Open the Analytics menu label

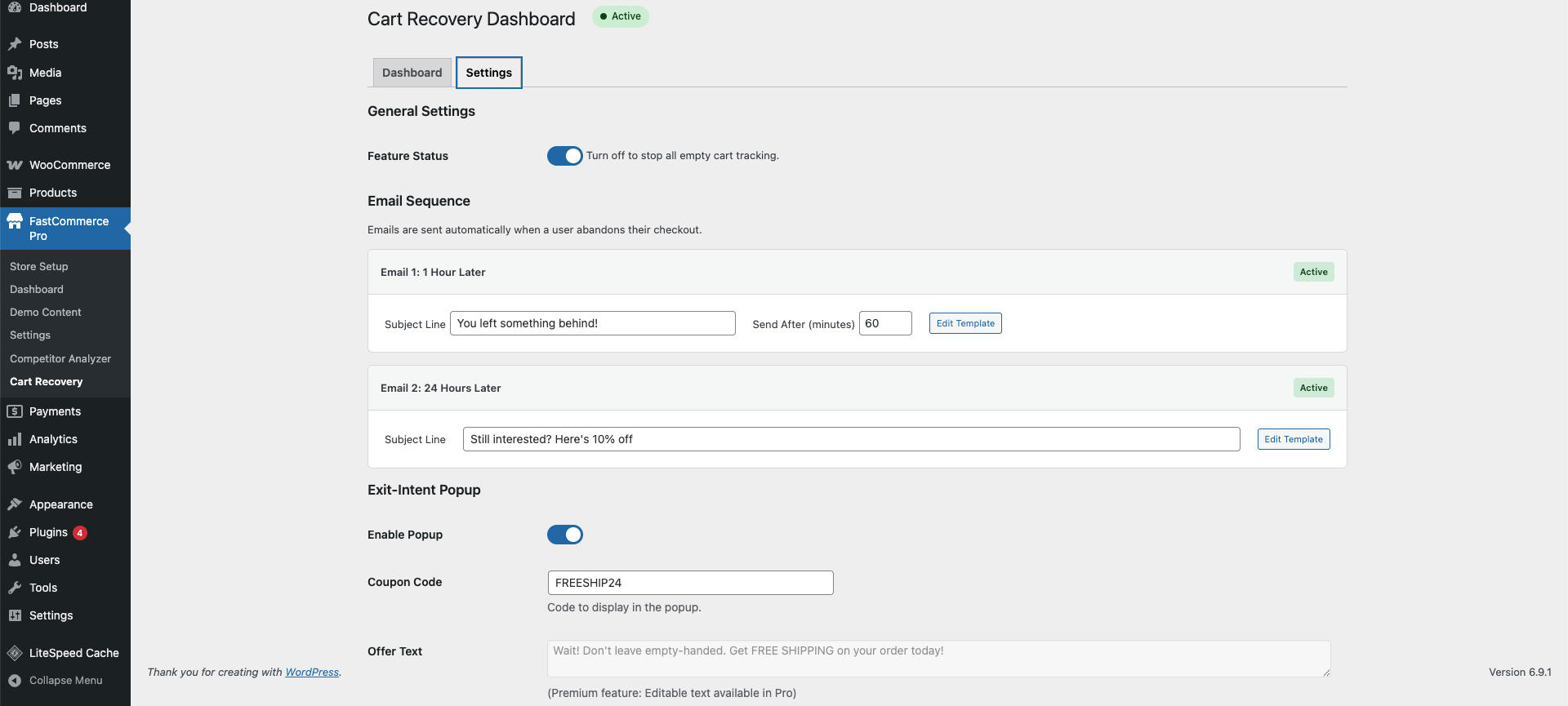[54, 439]
